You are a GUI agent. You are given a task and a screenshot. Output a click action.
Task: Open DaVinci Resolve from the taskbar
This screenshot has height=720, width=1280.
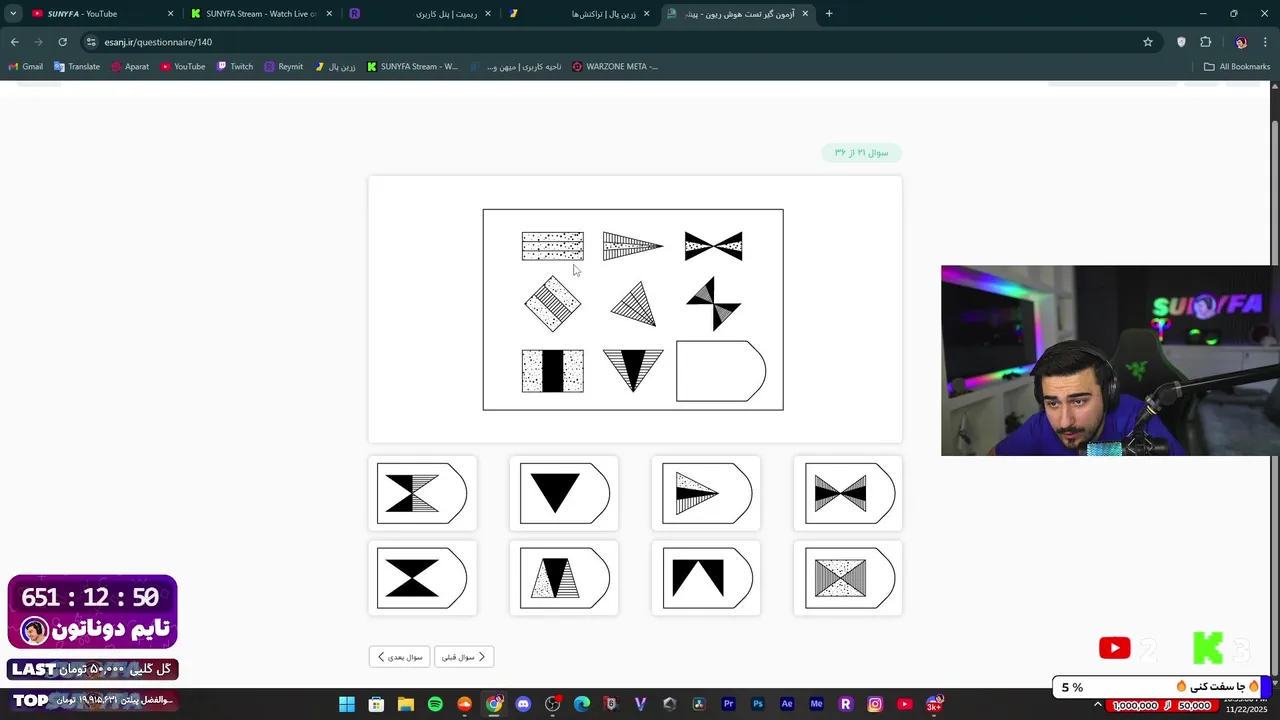pos(699,704)
